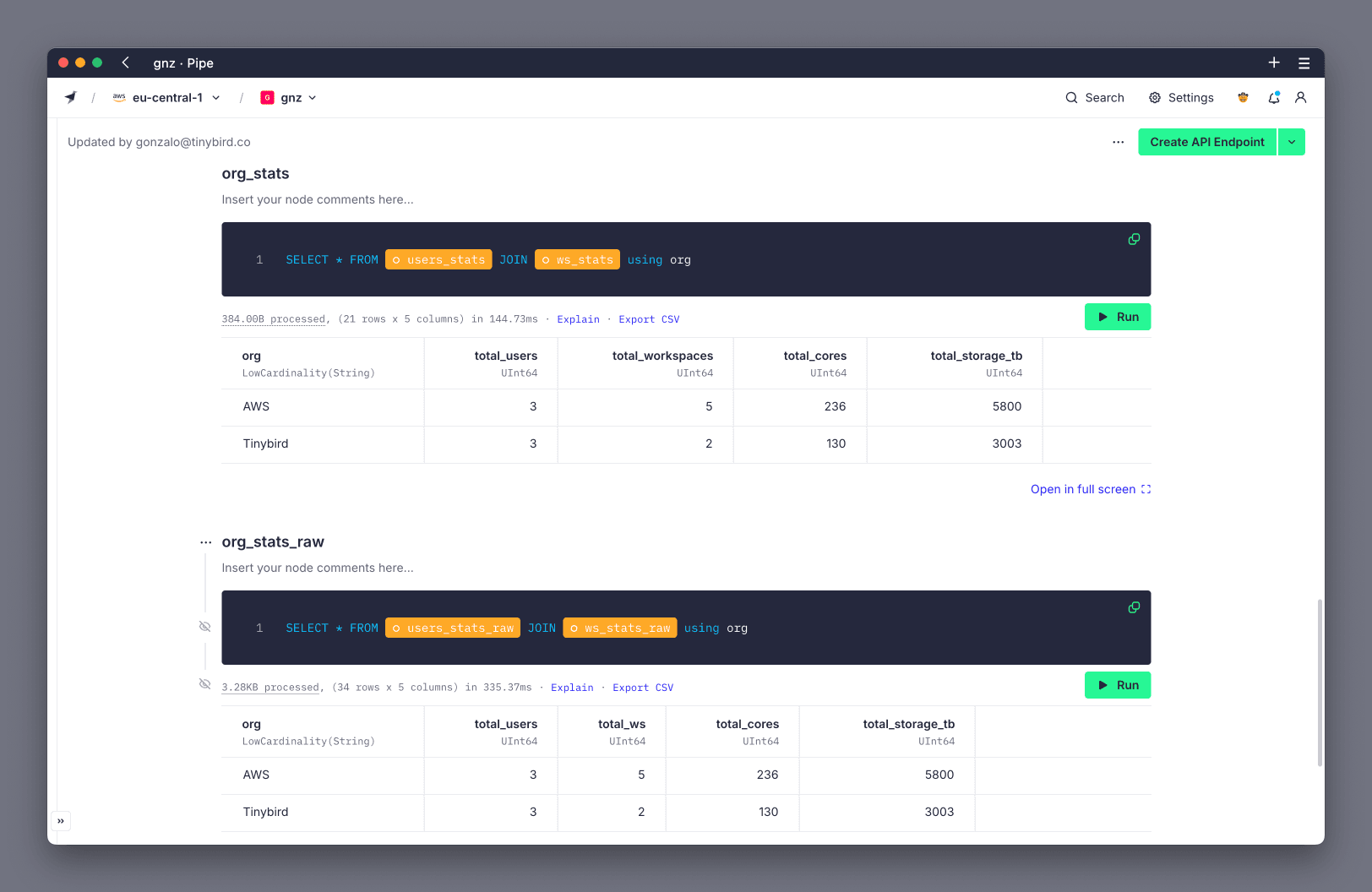Run the org_stats query

pyautogui.click(x=1117, y=317)
